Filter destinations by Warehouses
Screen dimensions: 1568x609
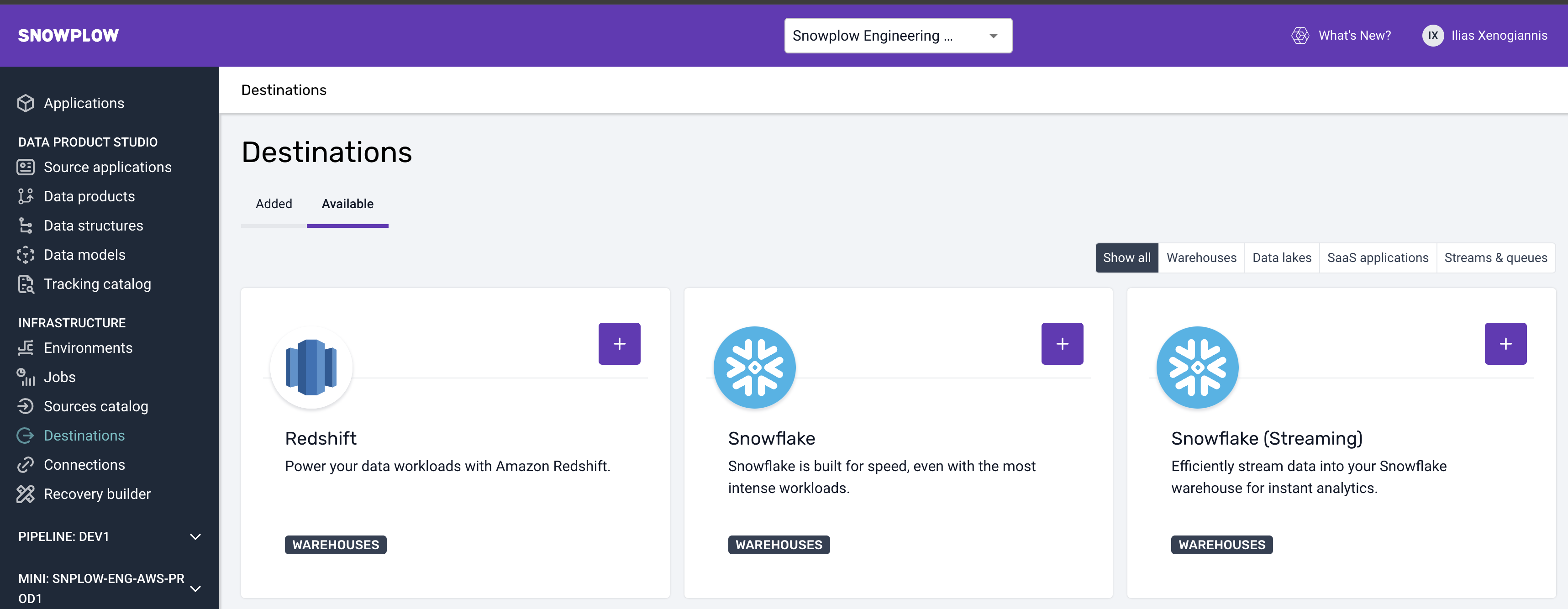tap(1201, 258)
